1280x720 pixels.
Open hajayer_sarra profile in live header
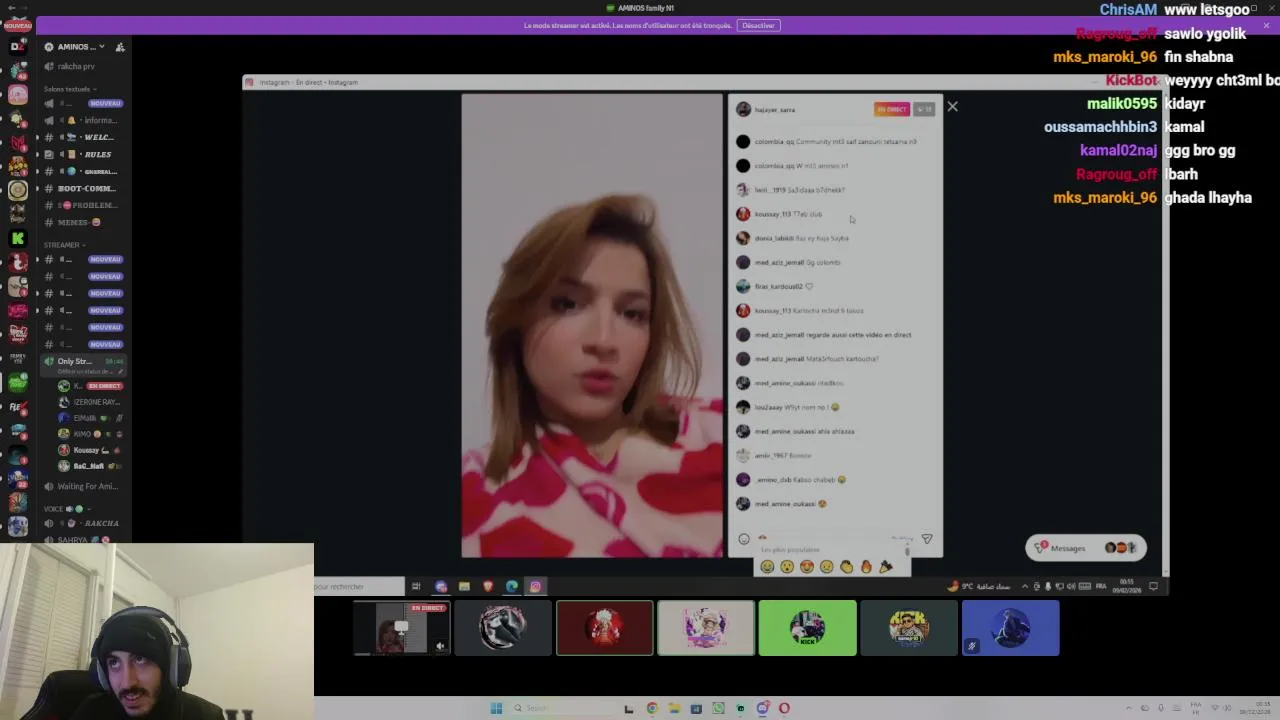pos(775,110)
